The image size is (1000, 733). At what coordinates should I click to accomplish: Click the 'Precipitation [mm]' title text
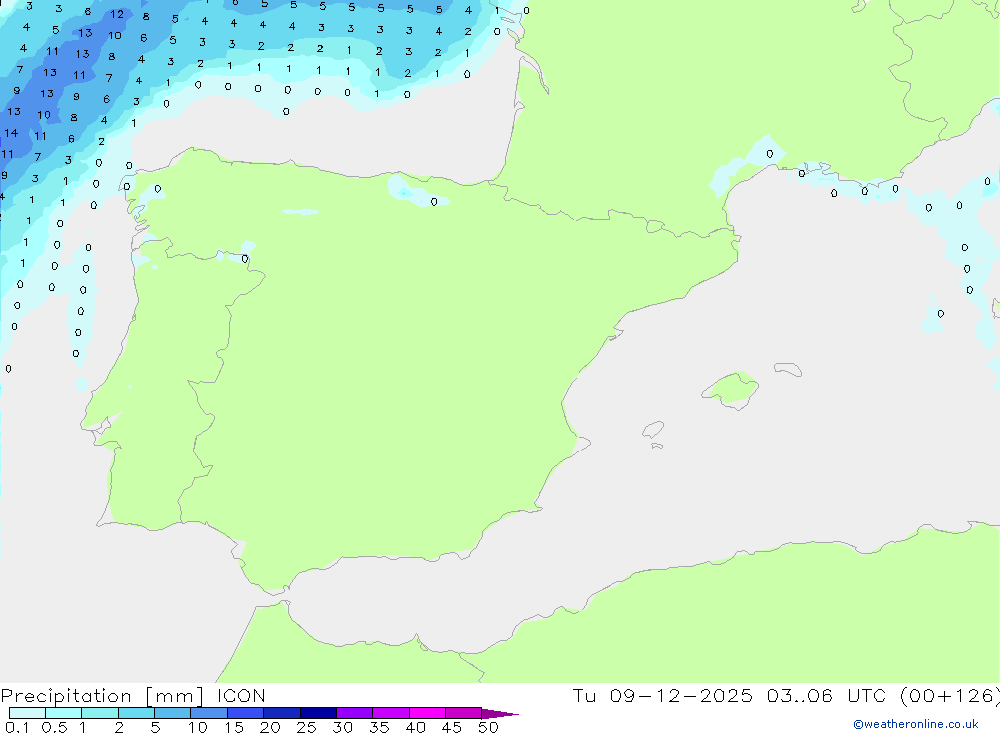[102, 696]
